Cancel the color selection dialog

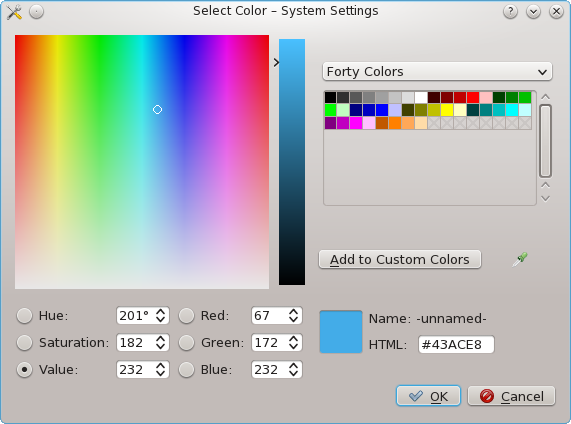pos(511,396)
